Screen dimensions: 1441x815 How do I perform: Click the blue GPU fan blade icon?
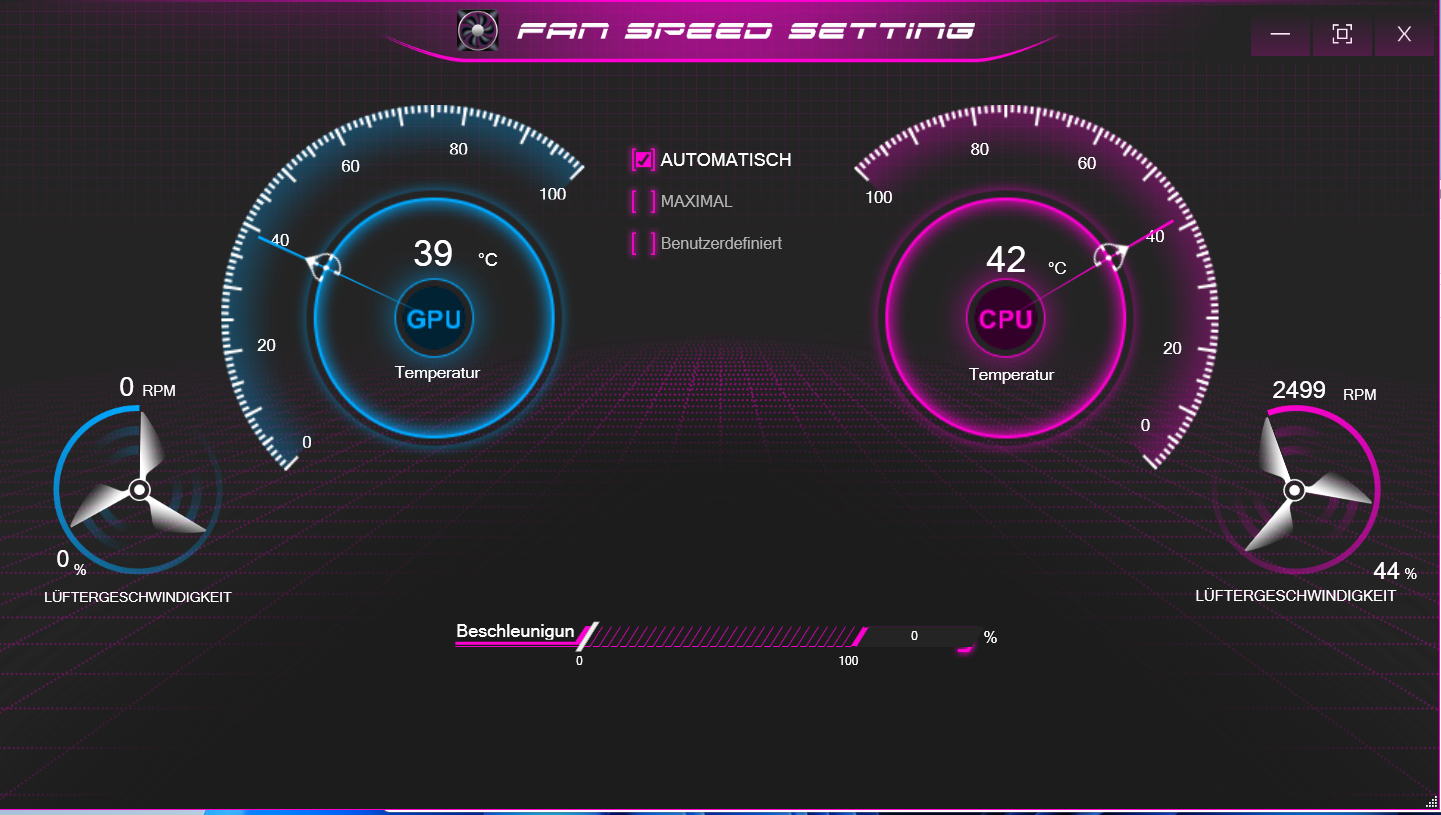pyautogui.click(x=139, y=490)
